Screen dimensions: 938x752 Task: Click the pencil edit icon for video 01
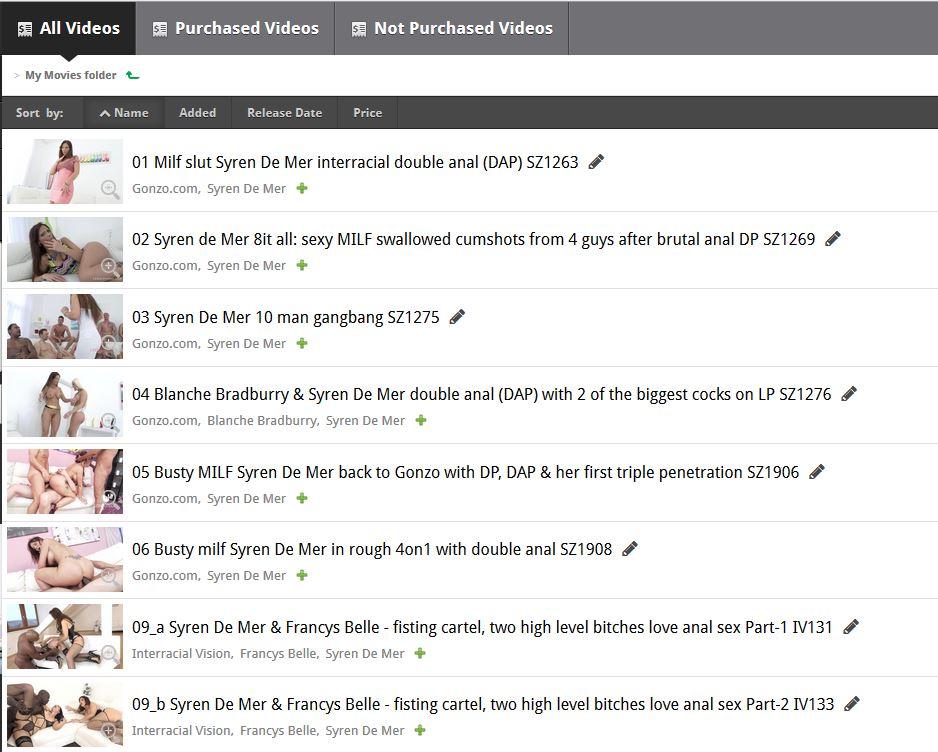coord(596,162)
